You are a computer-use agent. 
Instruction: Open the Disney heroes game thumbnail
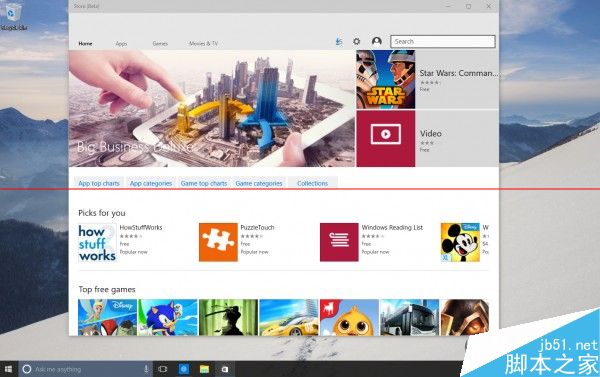(107, 317)
